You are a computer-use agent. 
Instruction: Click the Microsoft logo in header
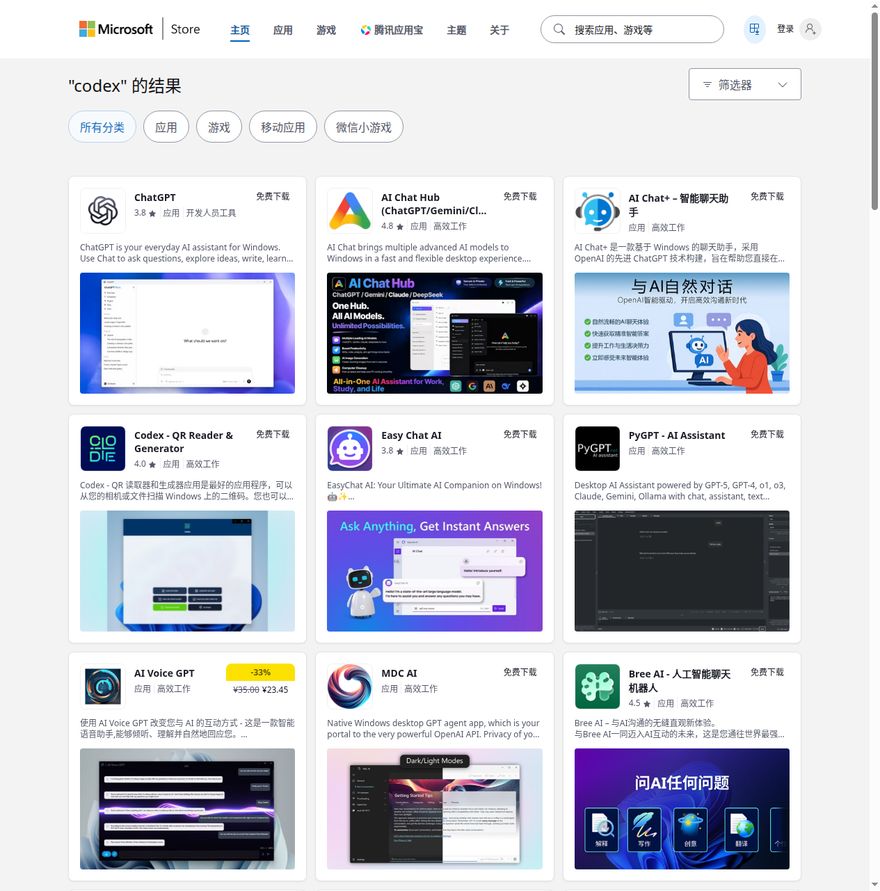click(x=116, y=29)
